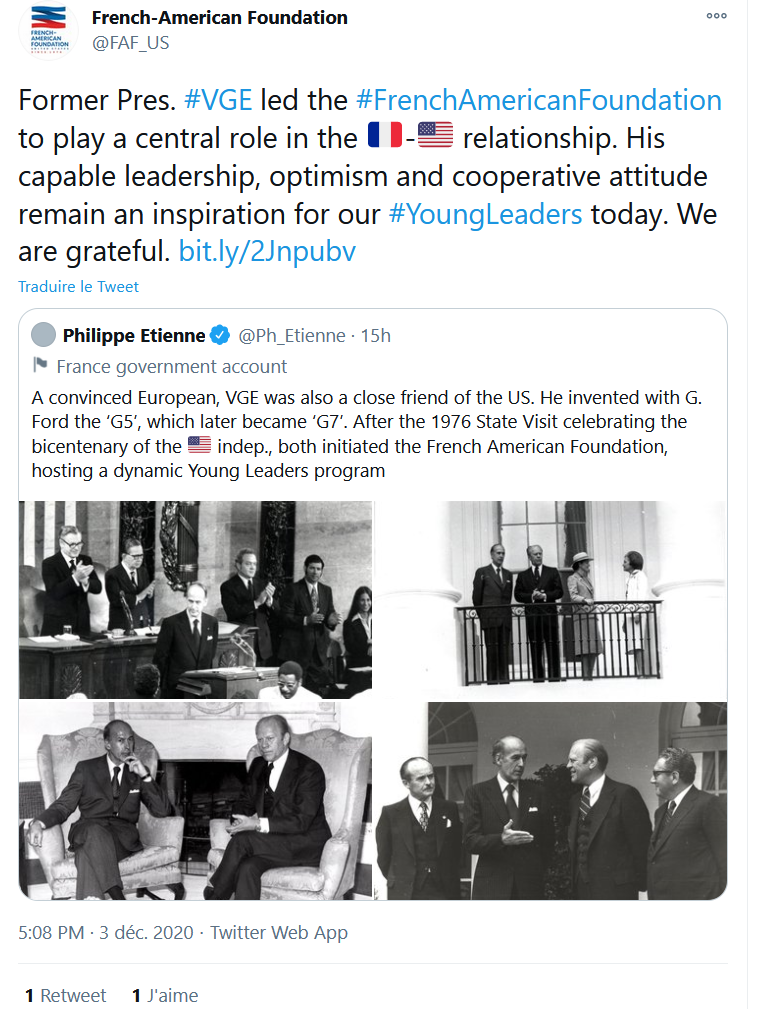Open the balcony photo thumbnail

[551, 599]
